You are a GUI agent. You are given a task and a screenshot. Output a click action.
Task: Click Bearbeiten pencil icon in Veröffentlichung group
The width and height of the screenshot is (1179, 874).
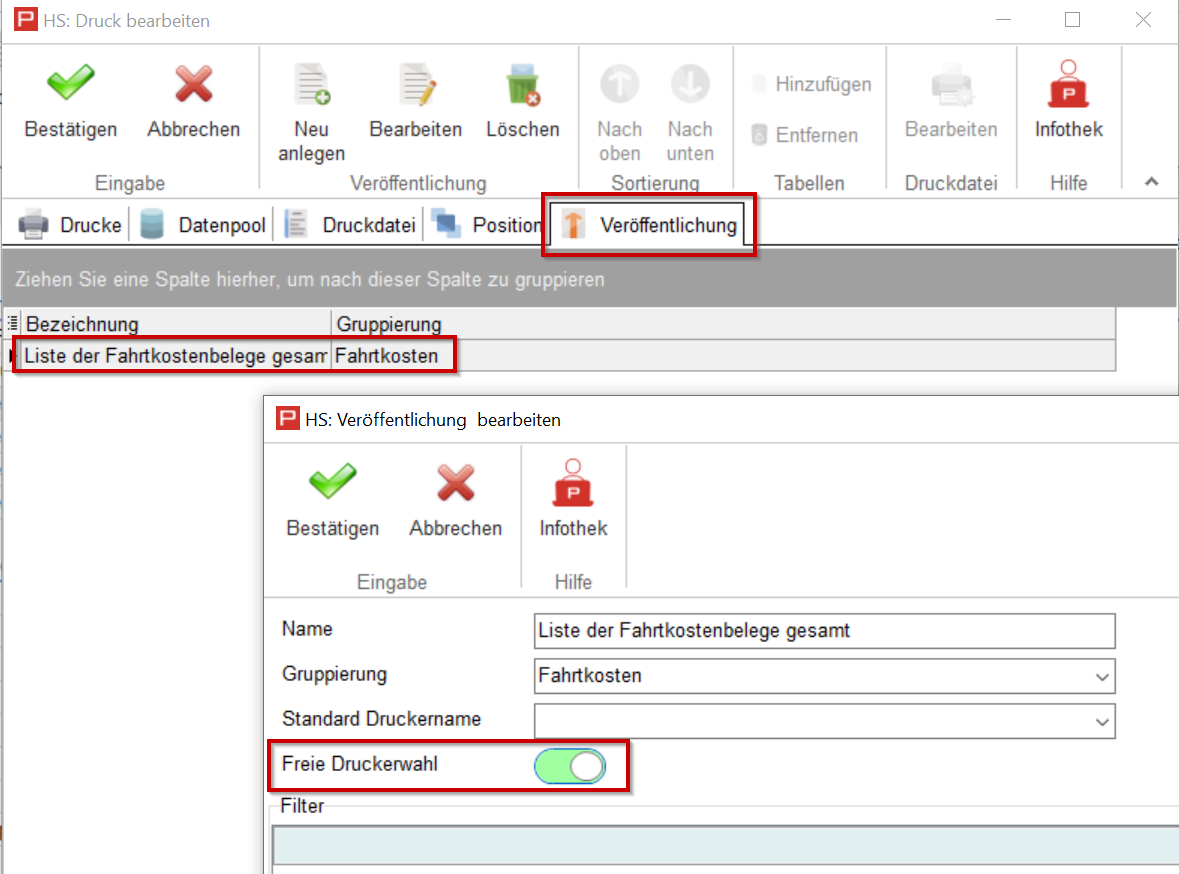[415, 86]
